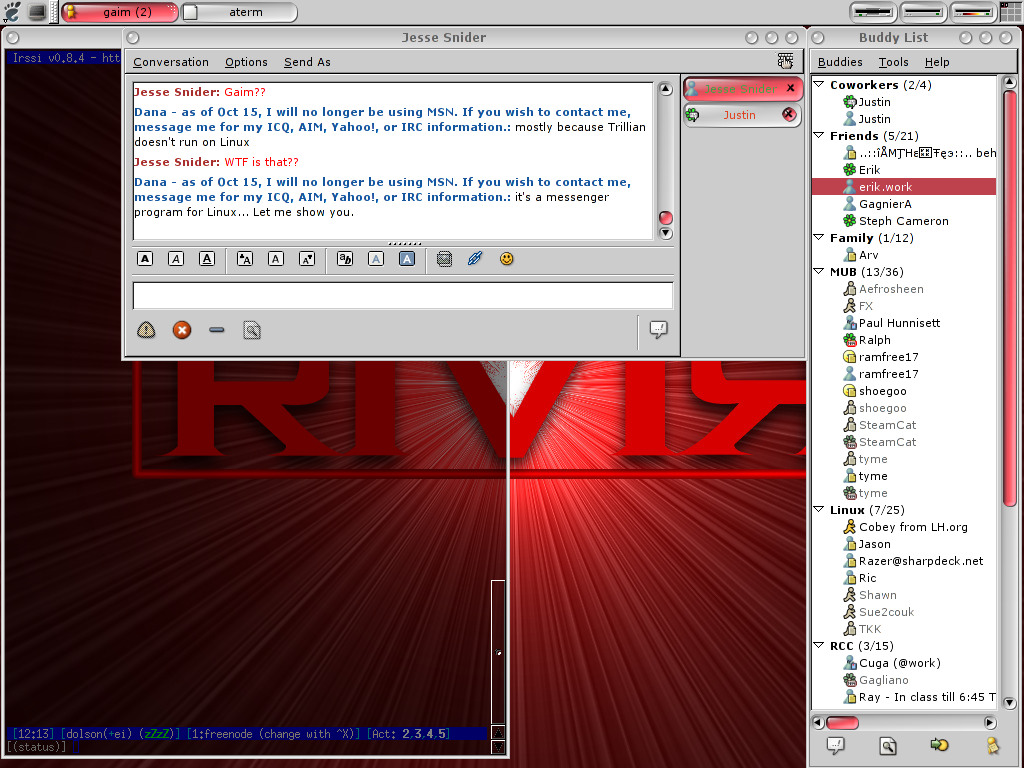Open the Conversation menu
Screen dimensions: 1024x768
[171, 62]
